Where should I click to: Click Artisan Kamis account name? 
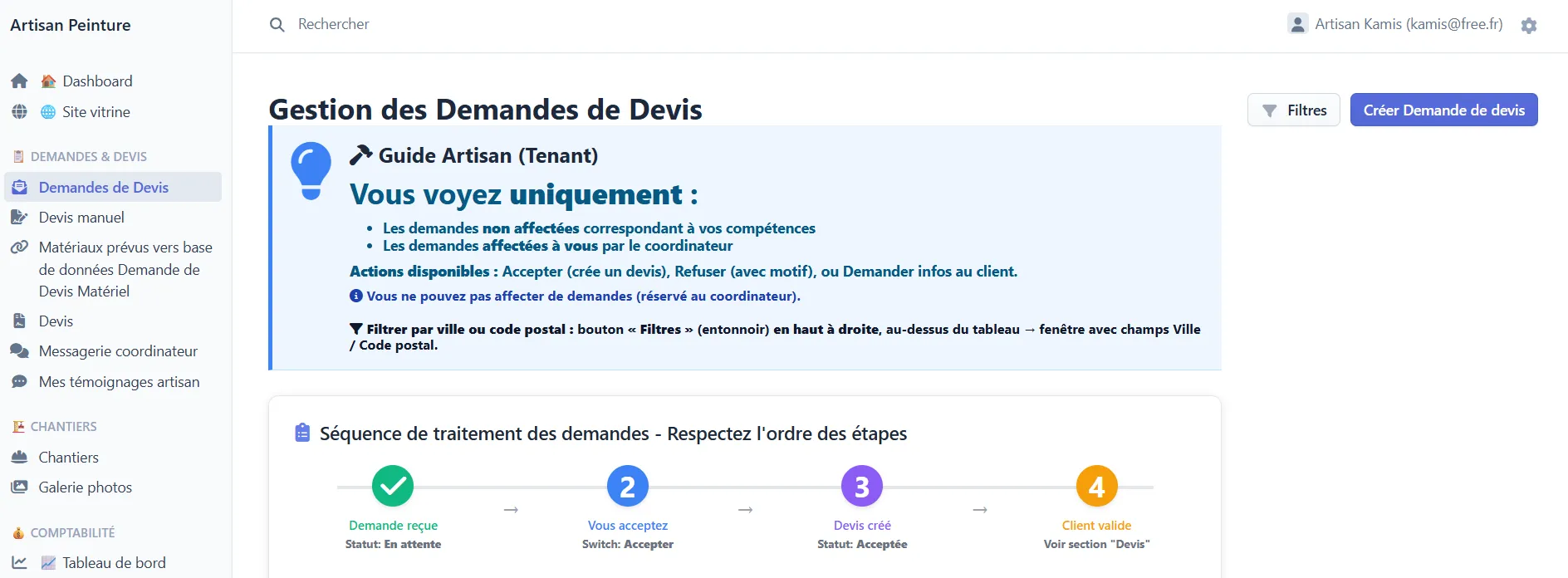(1409, 24)
